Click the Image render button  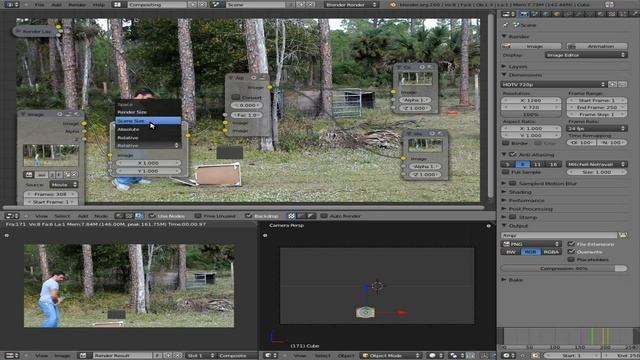pos(531,46)
